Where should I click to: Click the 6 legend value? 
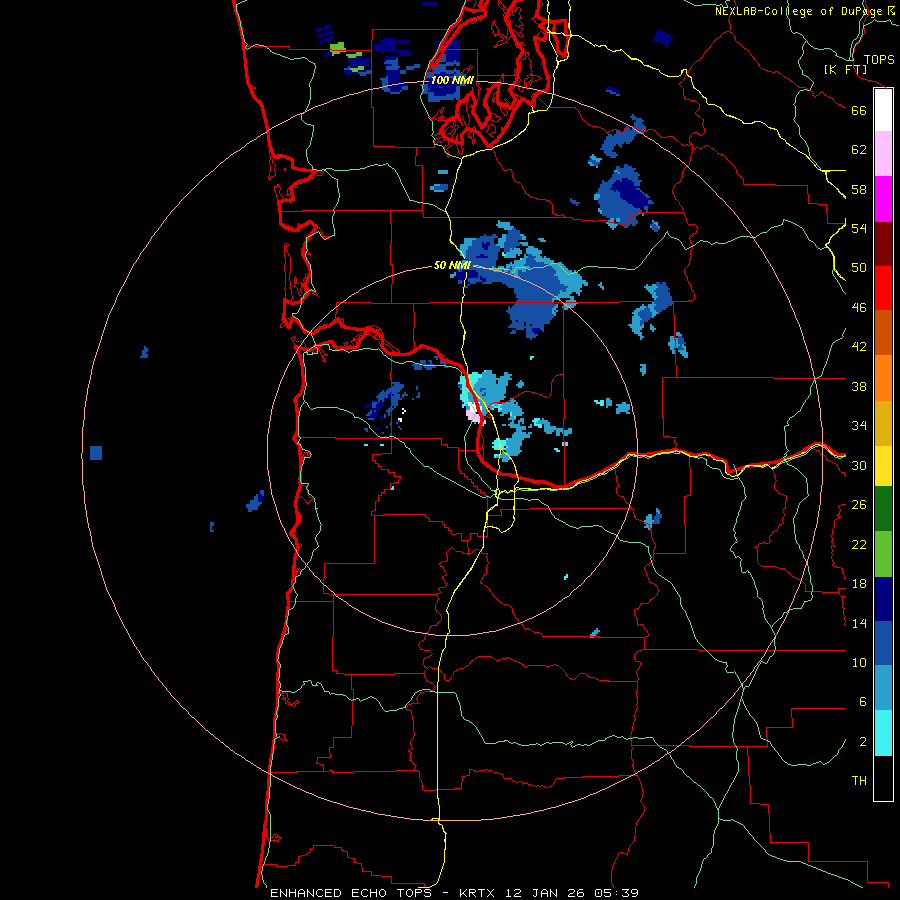pos(863,702)
